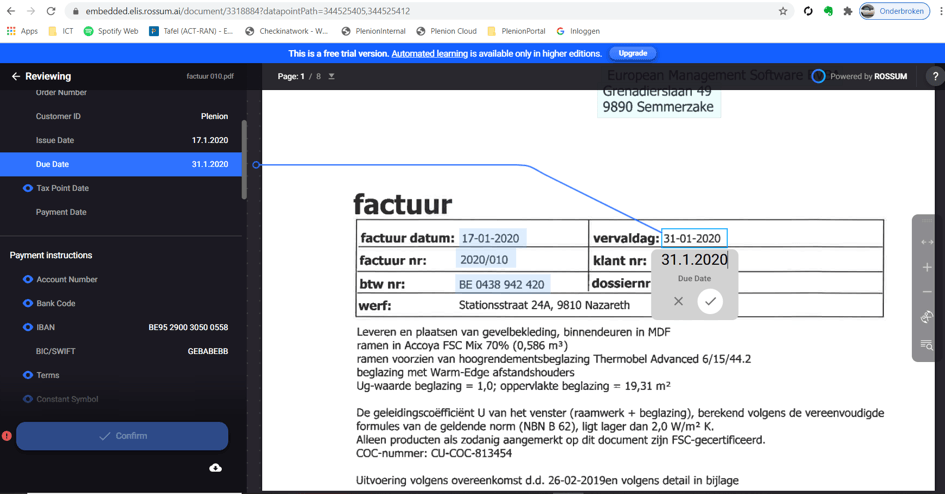Screen dimensions: 945x494
Task: Select the BIC/SWIFT field row
Action: [x=121, y=351]
